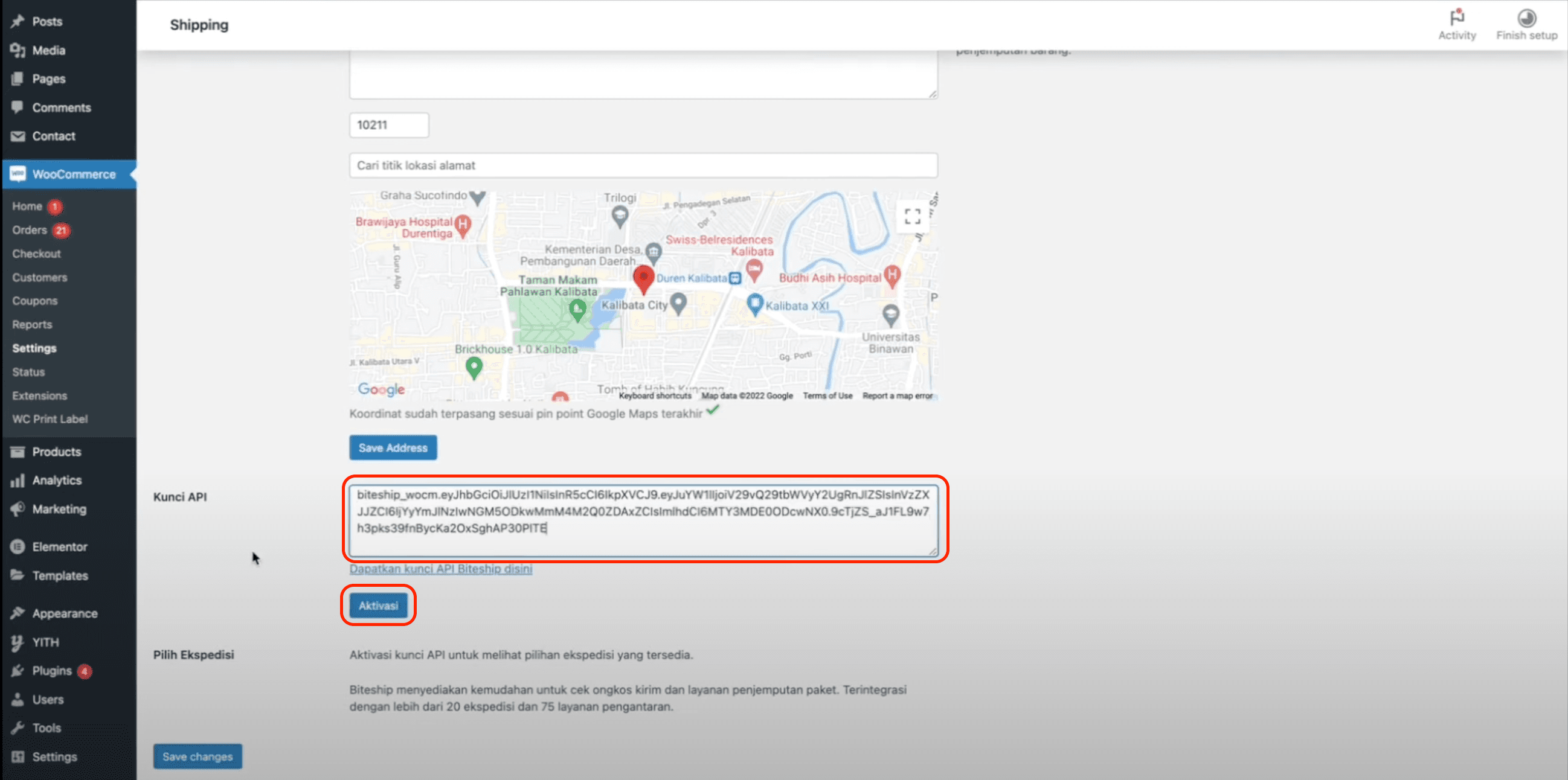Screen dimensions: 1568x780
Task: Toggle the map fullscreen view button
Action: click(x=912, y=216)
